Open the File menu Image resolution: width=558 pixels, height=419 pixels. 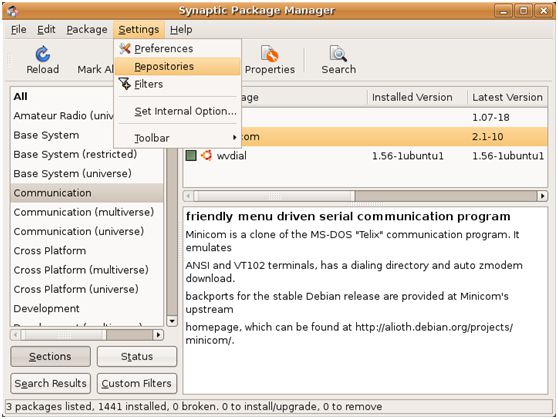coord(19,30)
